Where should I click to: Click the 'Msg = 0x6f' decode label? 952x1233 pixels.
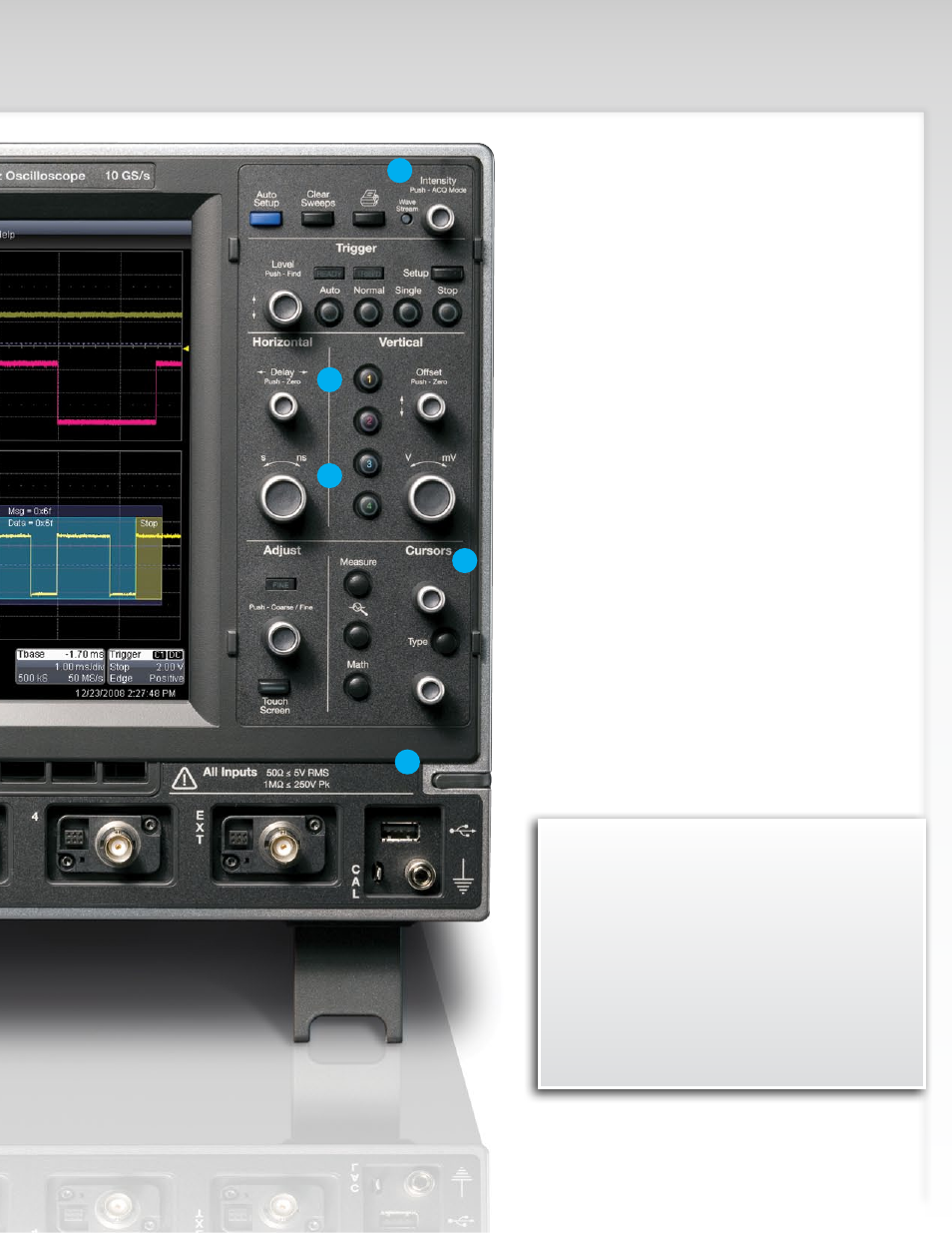point(30,511)
